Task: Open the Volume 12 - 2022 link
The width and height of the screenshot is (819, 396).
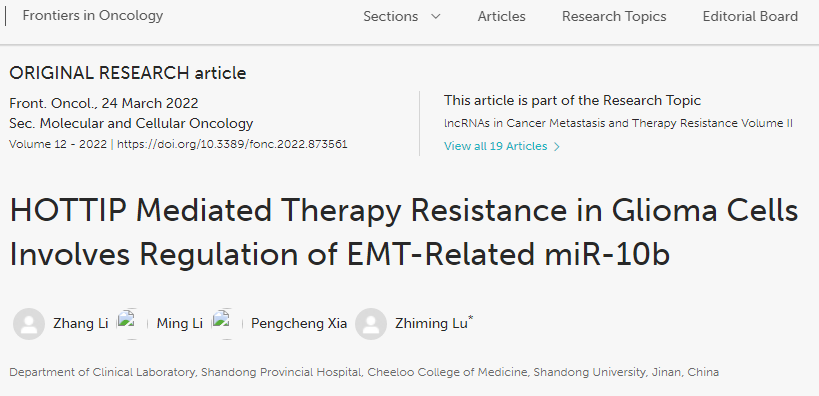Action: click(x=58, y=144)
